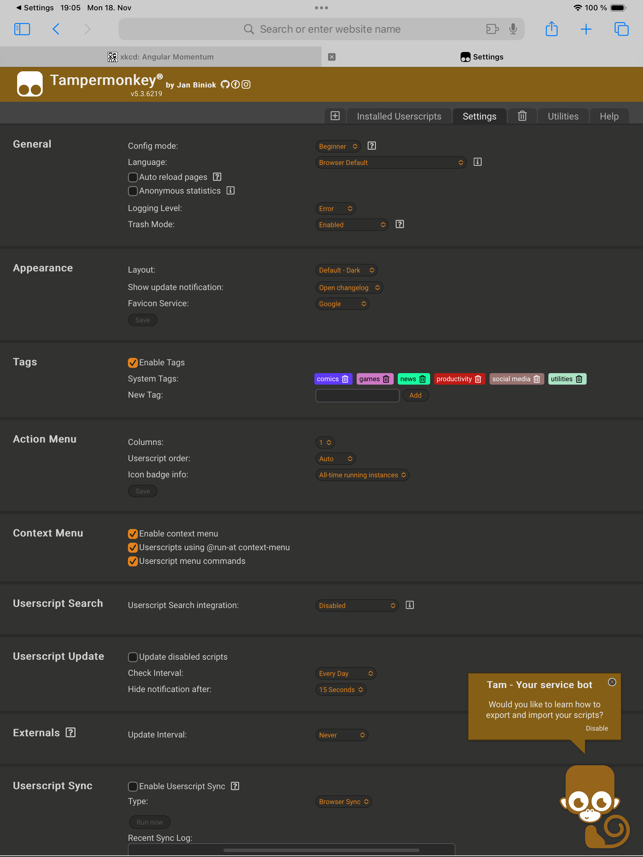Open Icon badge info dropdown
The image size is (643, 857).
(363, 475)
